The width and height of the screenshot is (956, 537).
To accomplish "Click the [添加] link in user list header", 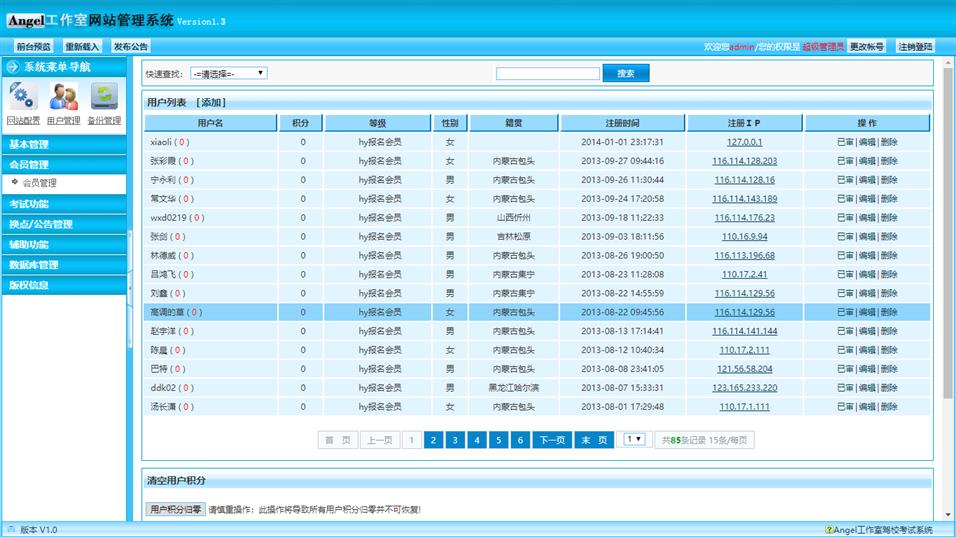I will coord(211,102).
